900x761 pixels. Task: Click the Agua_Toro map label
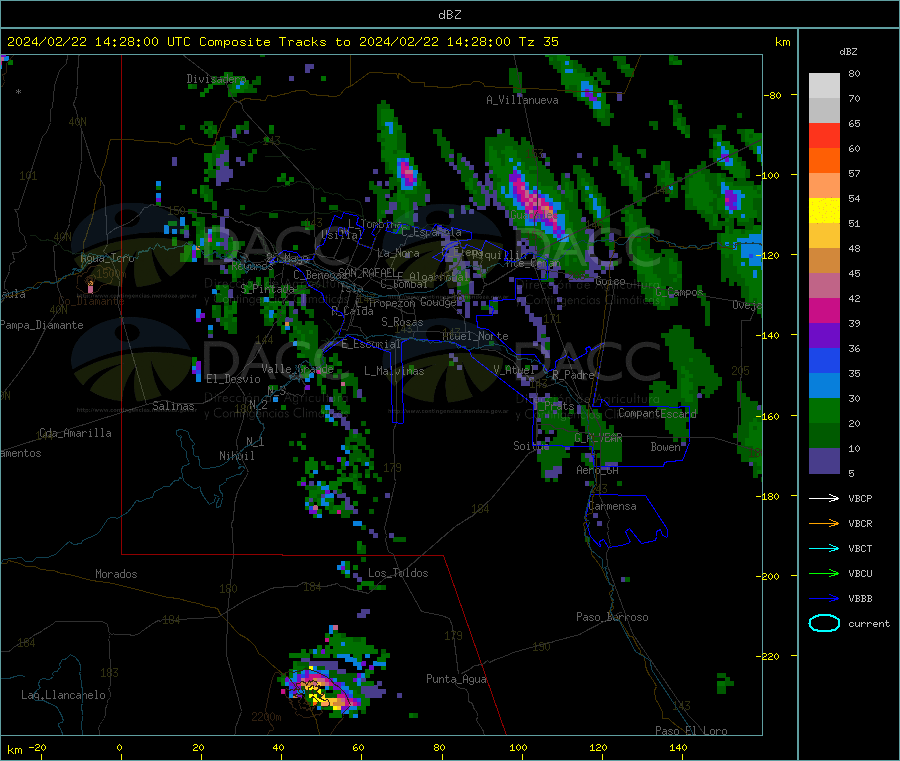(x=107, y=258)
